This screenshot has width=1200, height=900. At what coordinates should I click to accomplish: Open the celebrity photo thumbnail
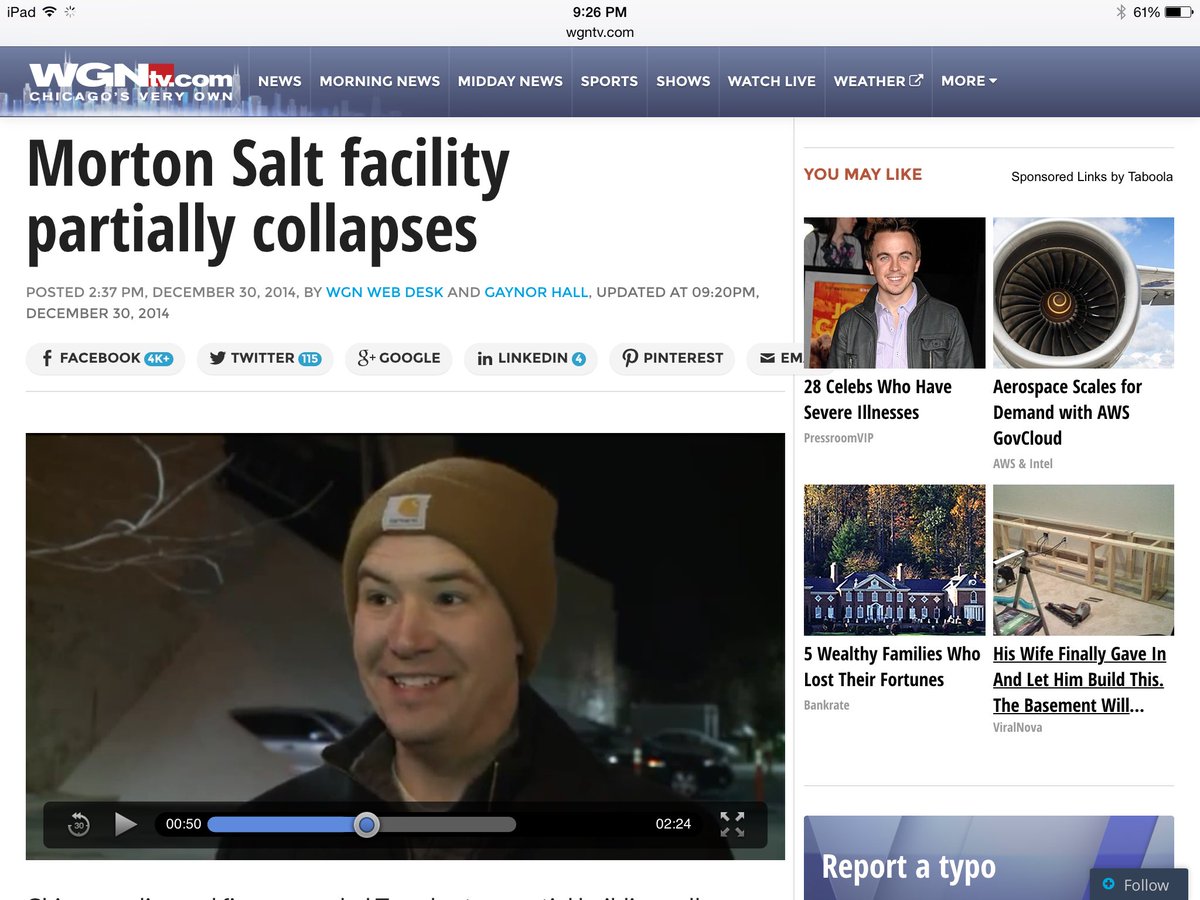895,293
